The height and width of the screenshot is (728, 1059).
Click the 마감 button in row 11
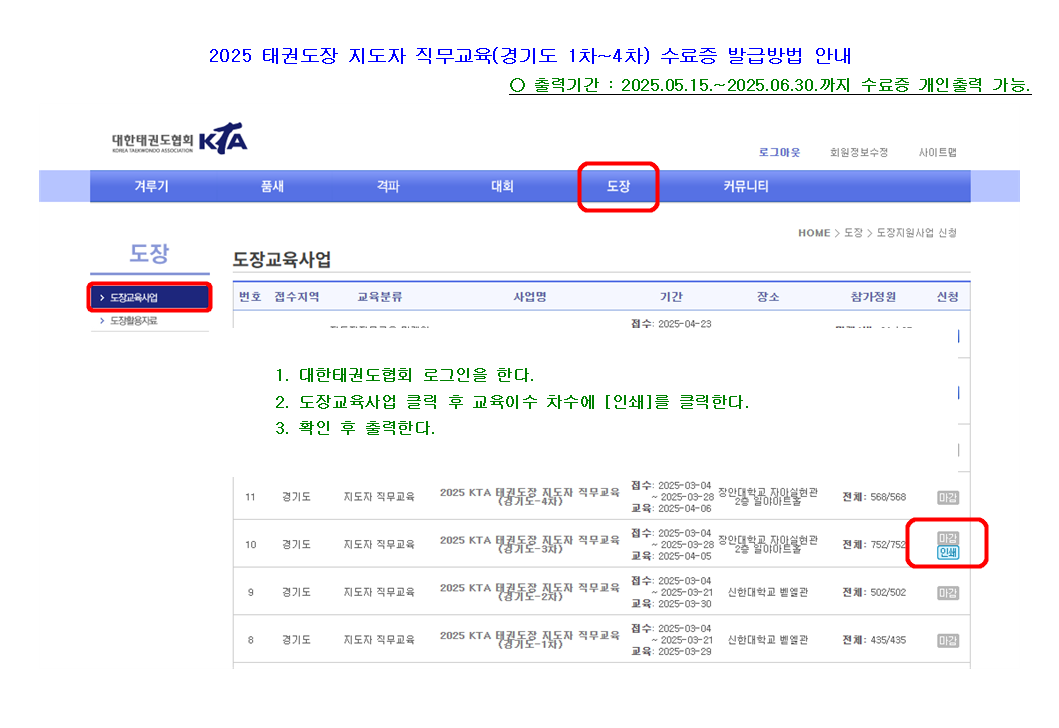[x=948, y=498]
